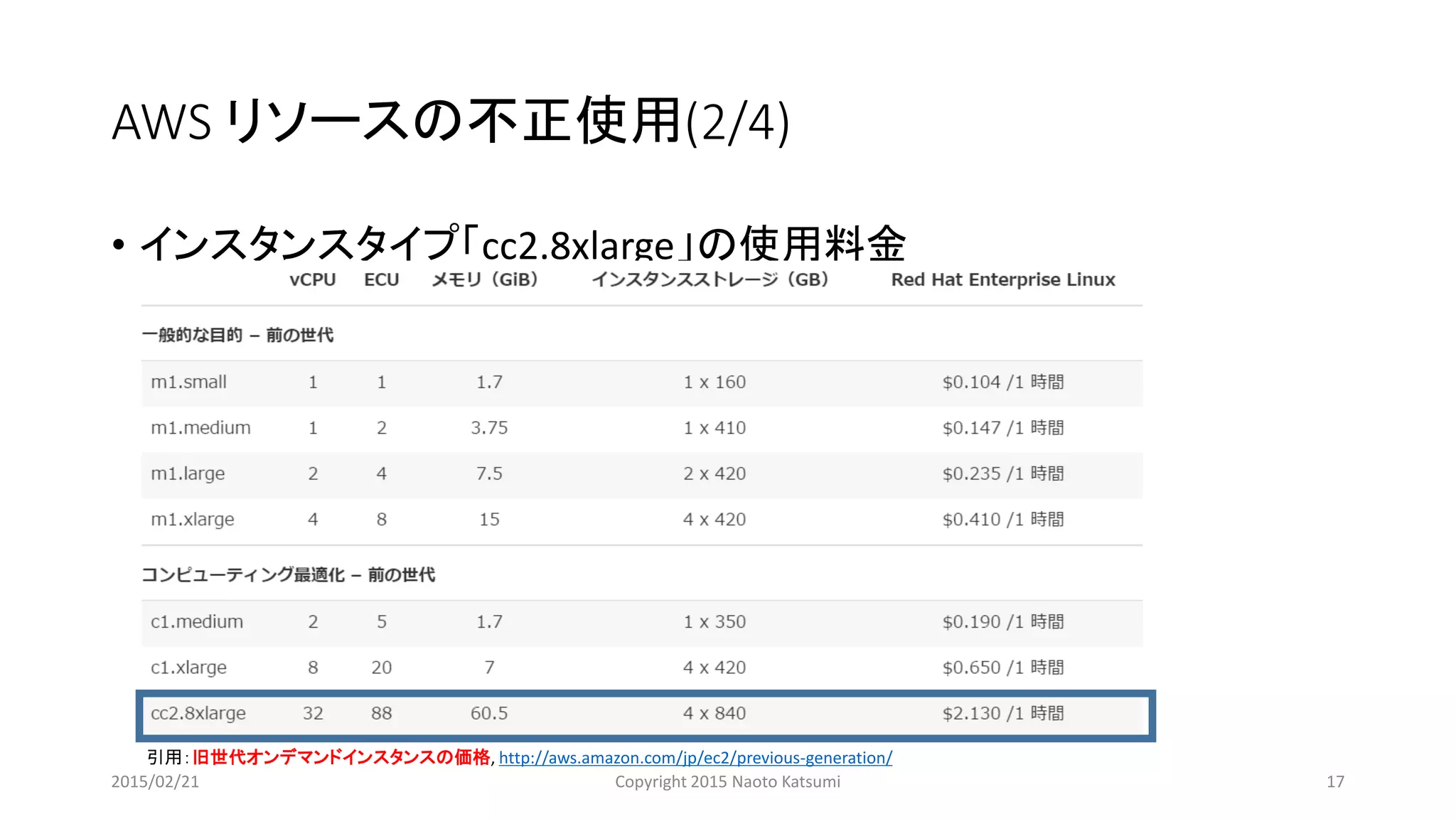Click the 20 ECU value for c1.xlarge
Viewport: 1456px width, 819px height.
[382, 668]
